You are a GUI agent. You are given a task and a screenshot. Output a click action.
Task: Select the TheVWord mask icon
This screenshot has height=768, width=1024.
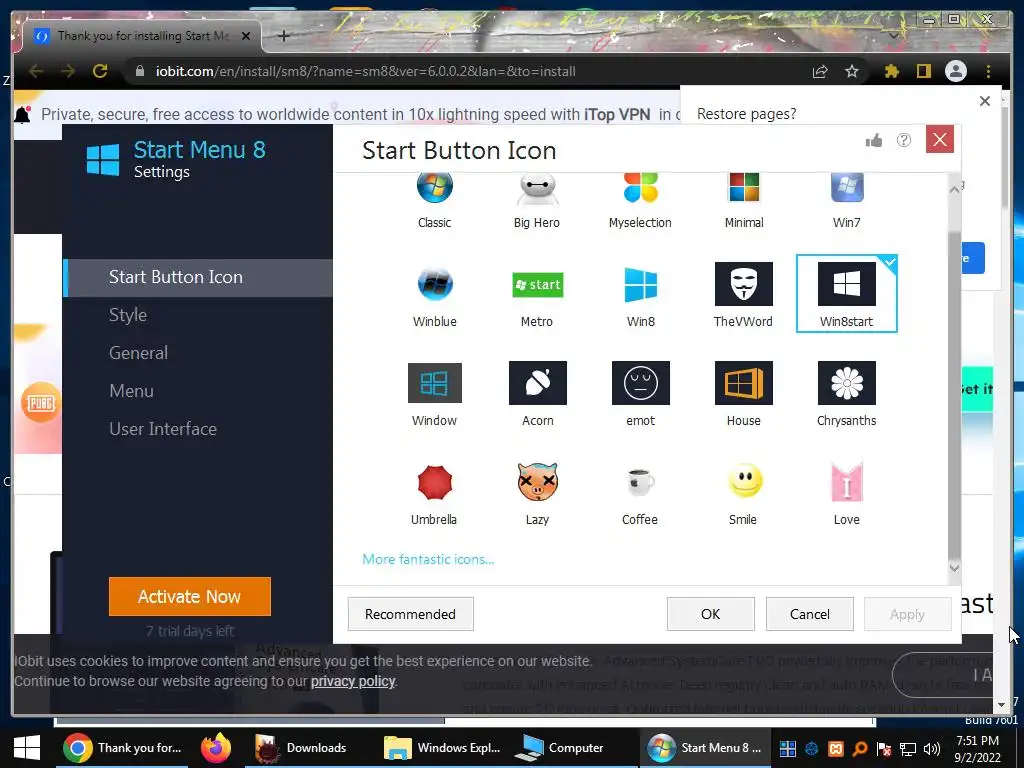(x=743, y=295)
